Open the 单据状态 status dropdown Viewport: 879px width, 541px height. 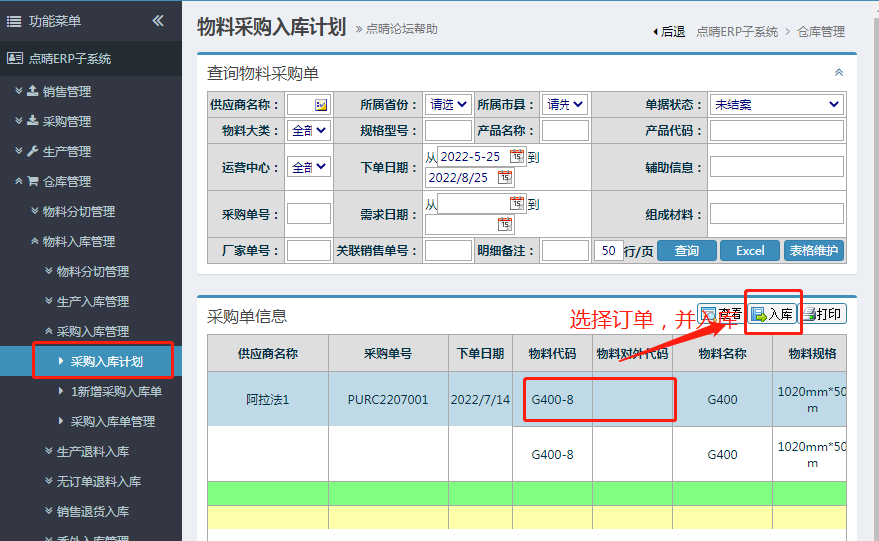[x=776, y=104]
